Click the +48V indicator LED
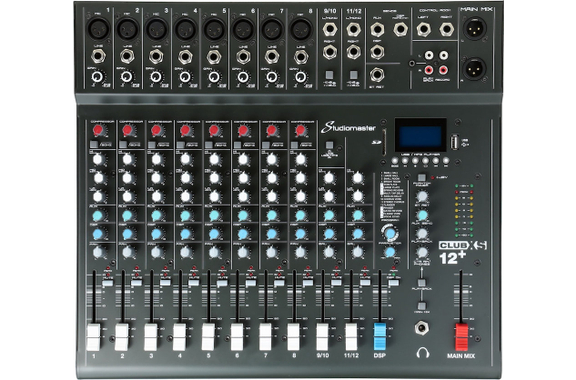Image resolution: width=576 pixels, height=380 pixels. 433,178
